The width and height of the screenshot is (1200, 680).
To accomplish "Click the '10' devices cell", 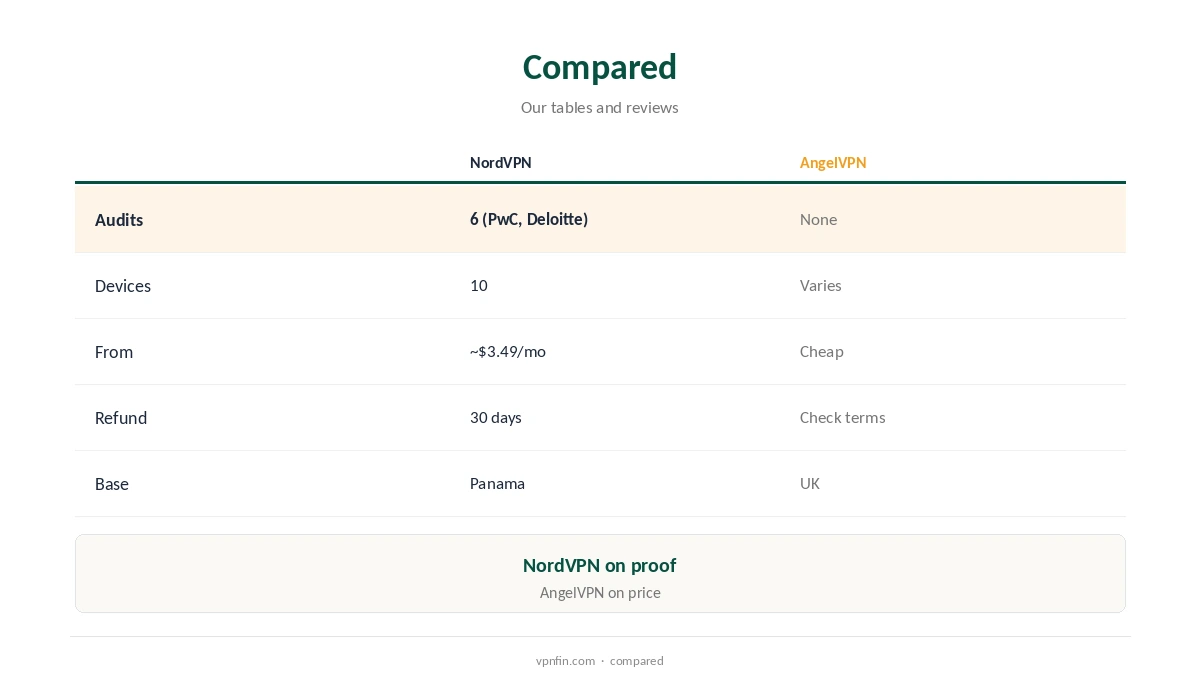I will click(x=479, y=285).
